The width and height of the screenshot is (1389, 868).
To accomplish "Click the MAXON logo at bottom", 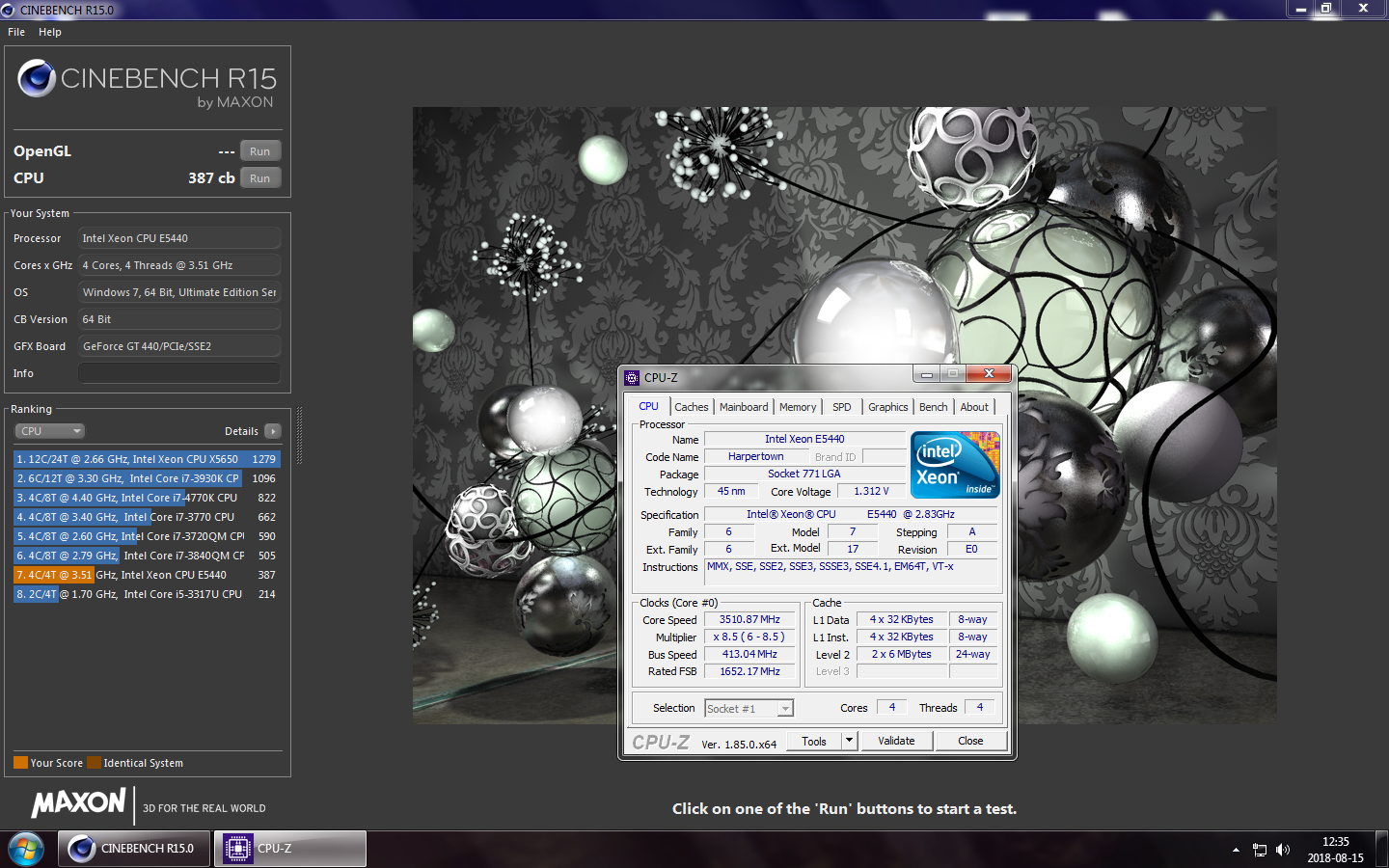I will (x=79, y=802).
